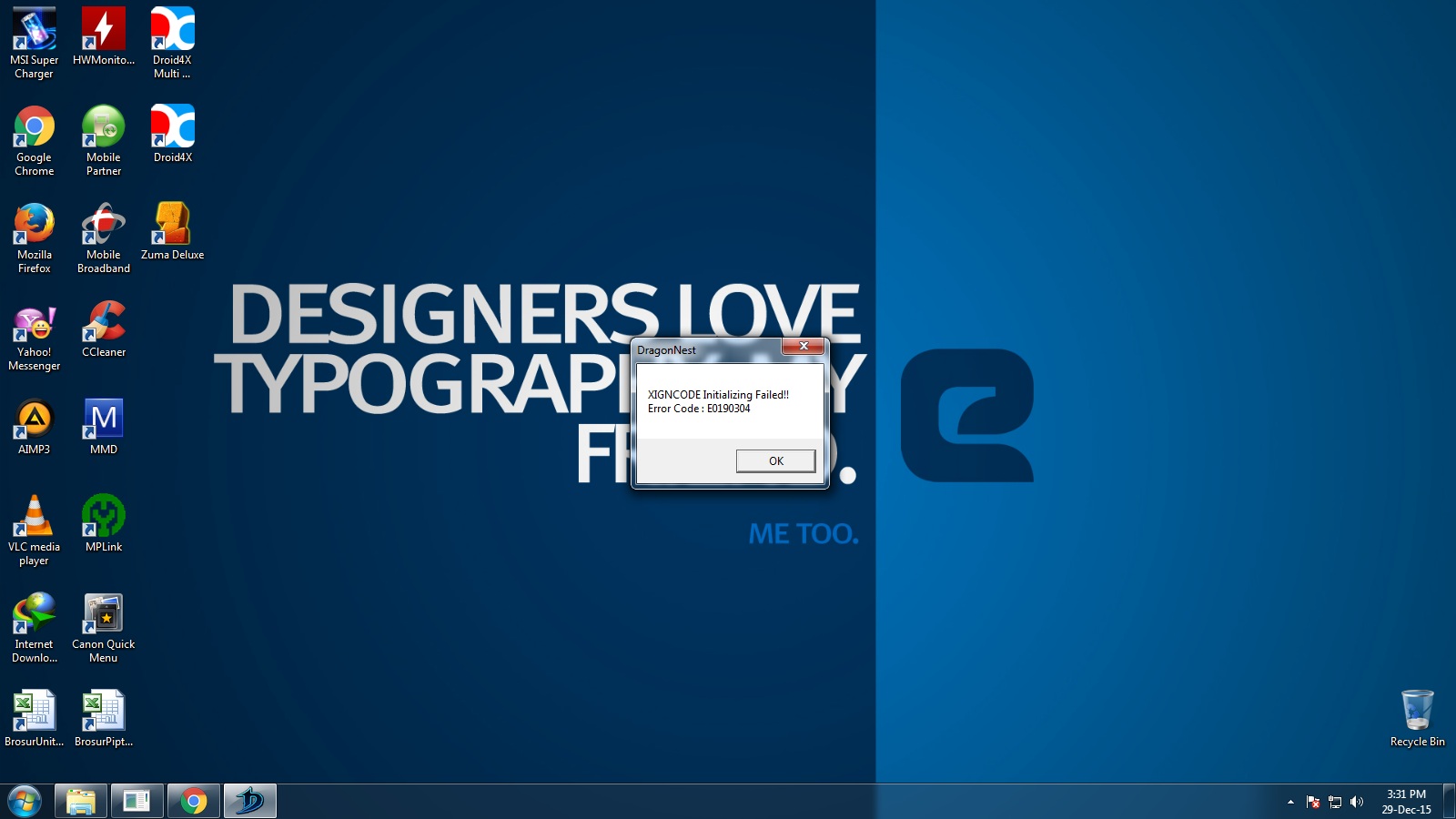Open the volume speaker tray icon
Image resolution: width=1456 pixels, height=819 pixels.
coord(1357,802)
